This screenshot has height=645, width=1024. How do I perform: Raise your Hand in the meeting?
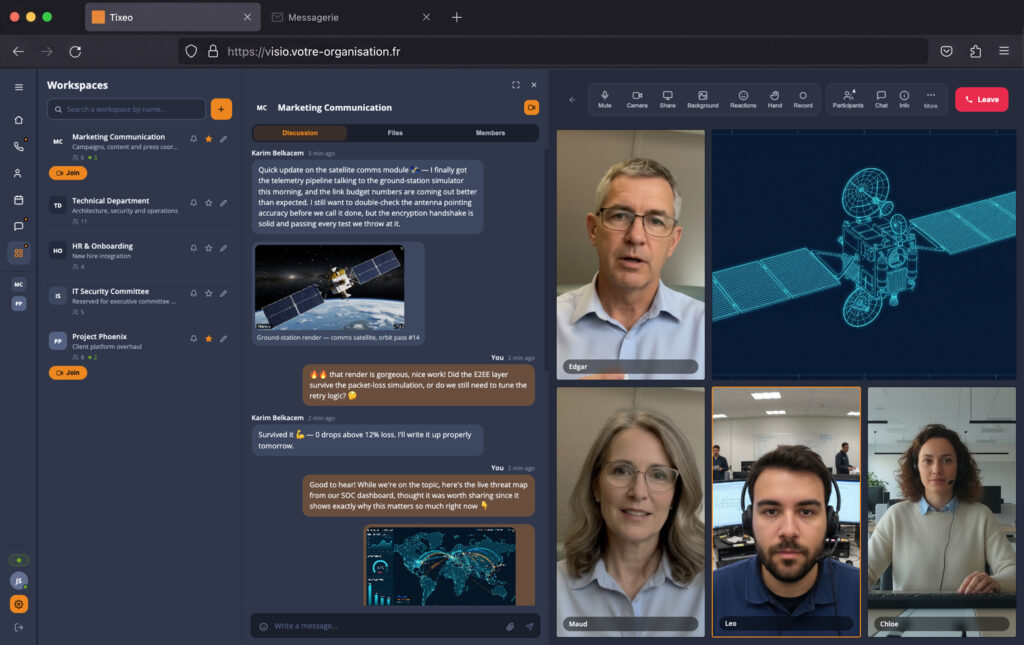tap(775, 99)
